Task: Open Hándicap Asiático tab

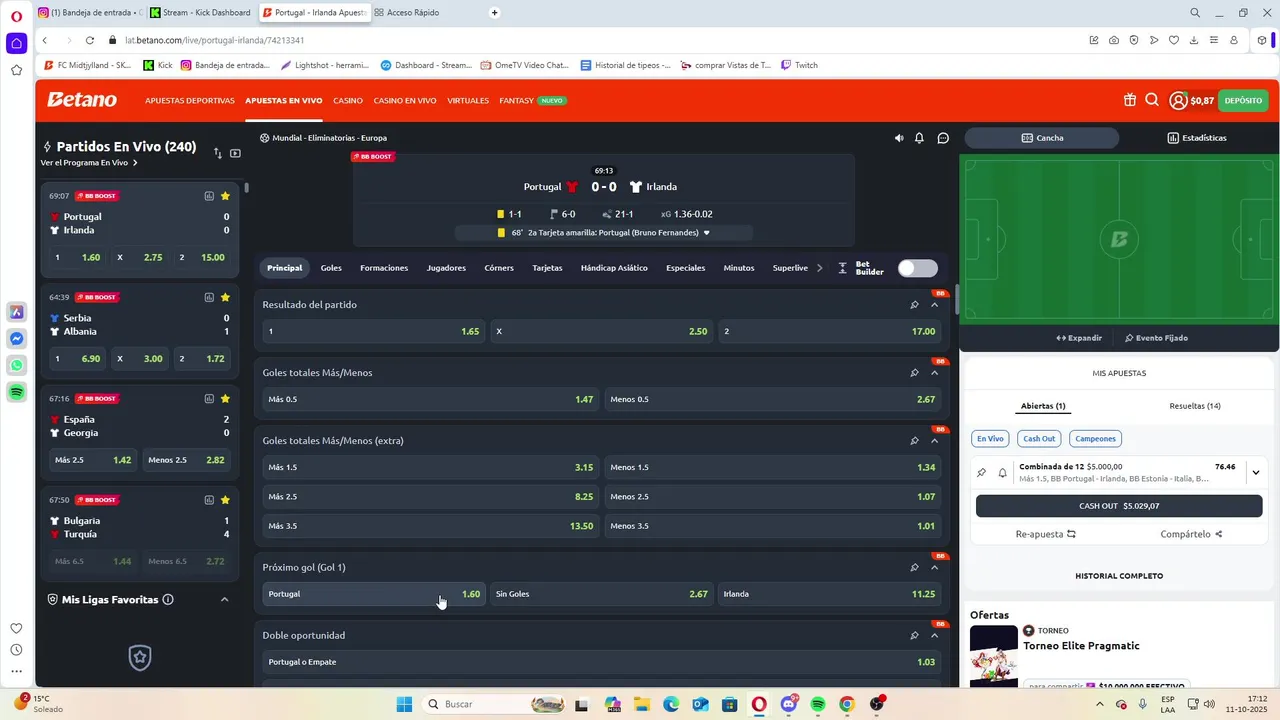Action: (614, 268)
